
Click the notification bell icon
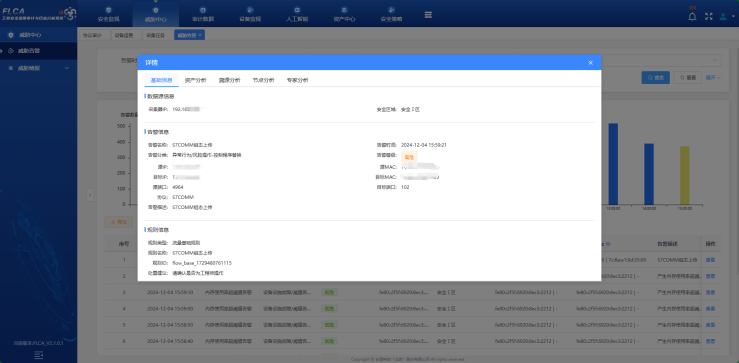pyautogui.click(x=692, y=16)
